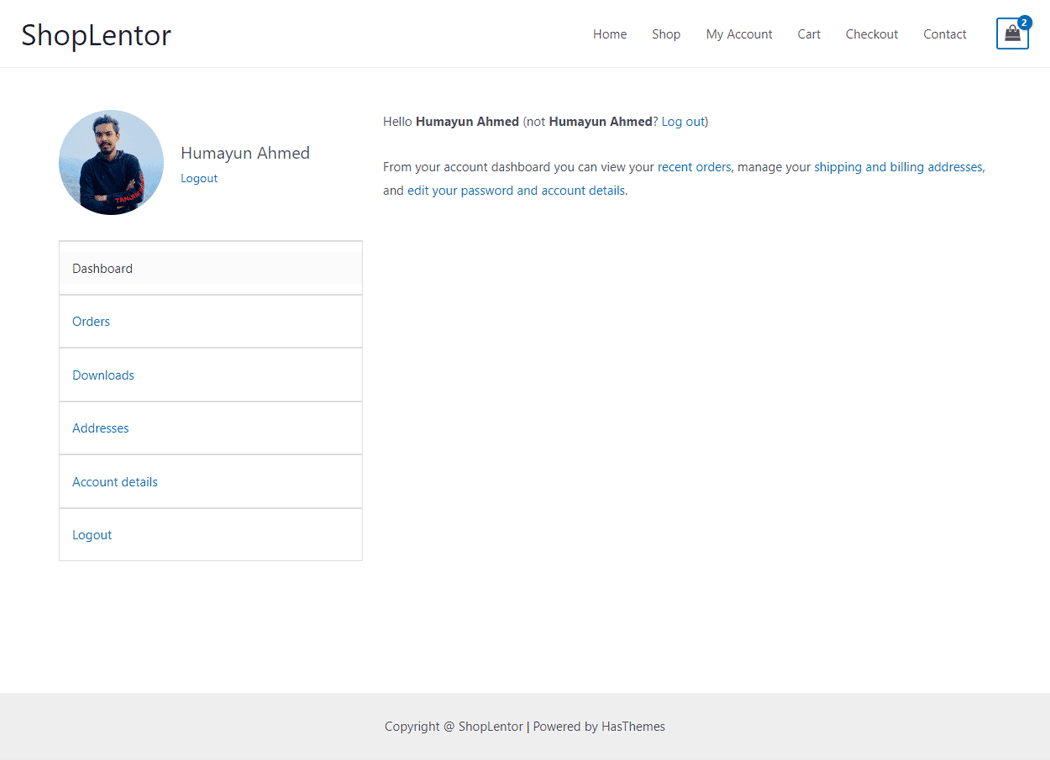This screenshot has height=760, width=1050.
Task: Open the Addresses section
Action: click(x=100, y=428)
